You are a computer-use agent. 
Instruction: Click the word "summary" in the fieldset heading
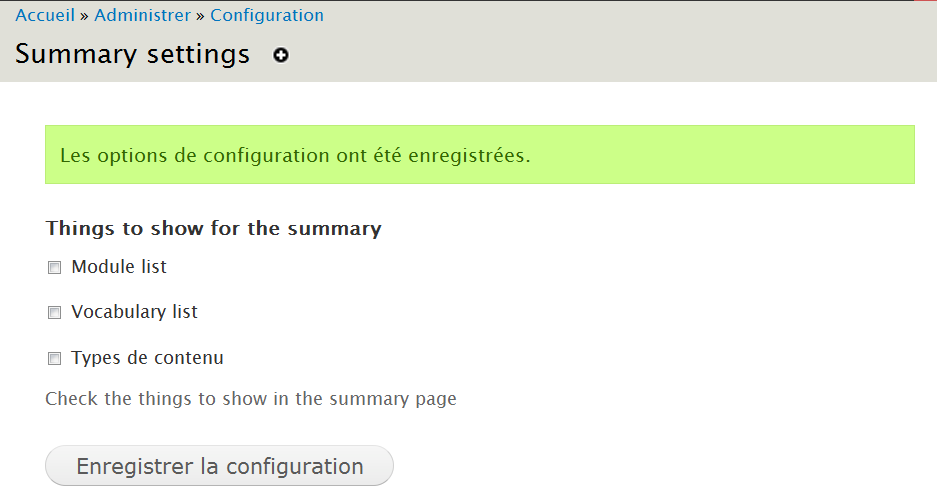point(334,228)
